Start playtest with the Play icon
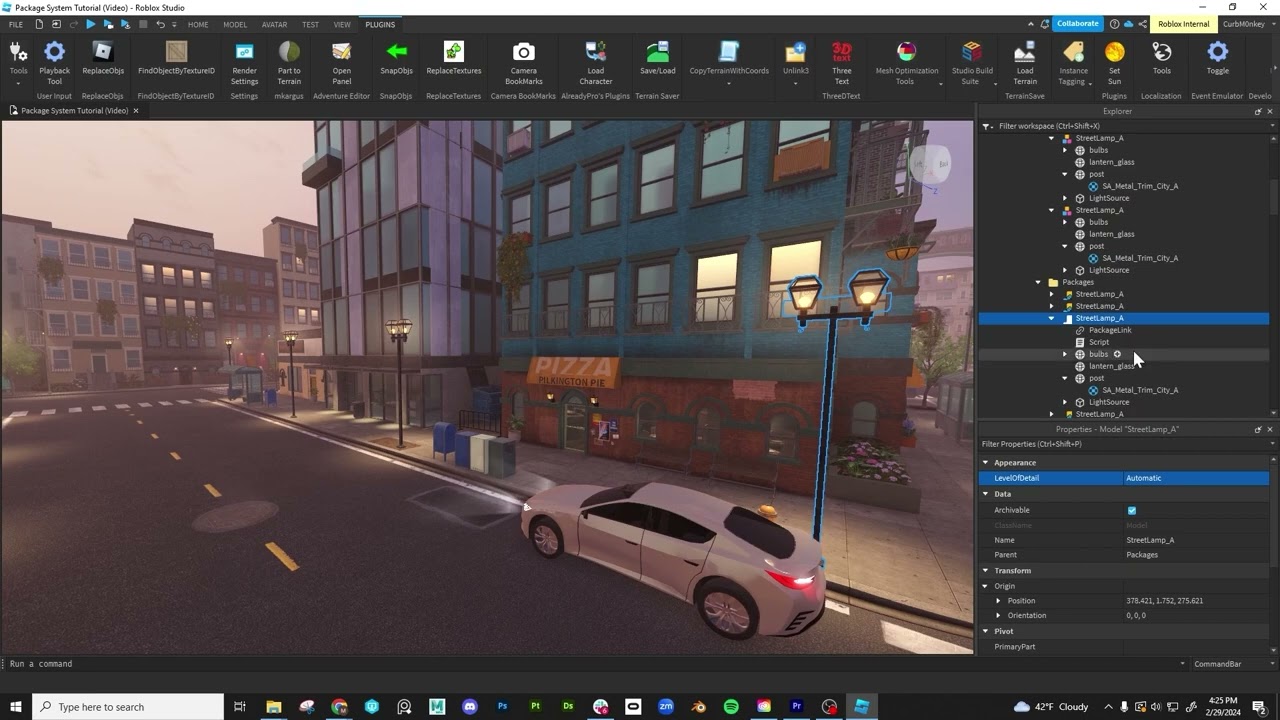This screenshot has width=1280, height=720. pos(91,24)
